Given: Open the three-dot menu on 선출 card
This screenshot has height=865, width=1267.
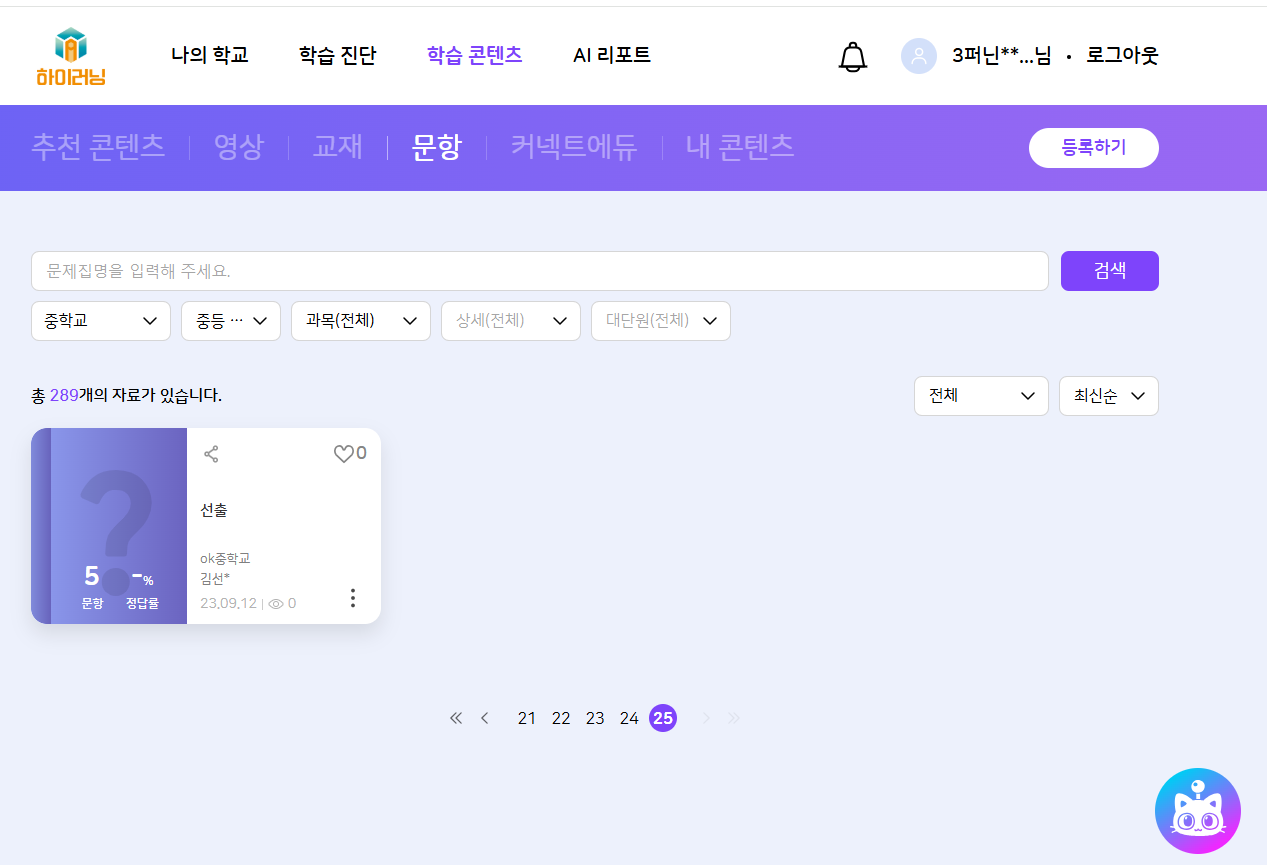Looking at the screenshot, I should coord(352,598).
